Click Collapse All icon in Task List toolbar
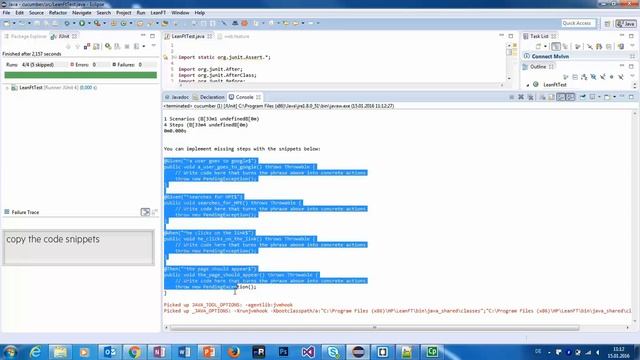Viewport: 640px width, 360px height. click(609, 47)
